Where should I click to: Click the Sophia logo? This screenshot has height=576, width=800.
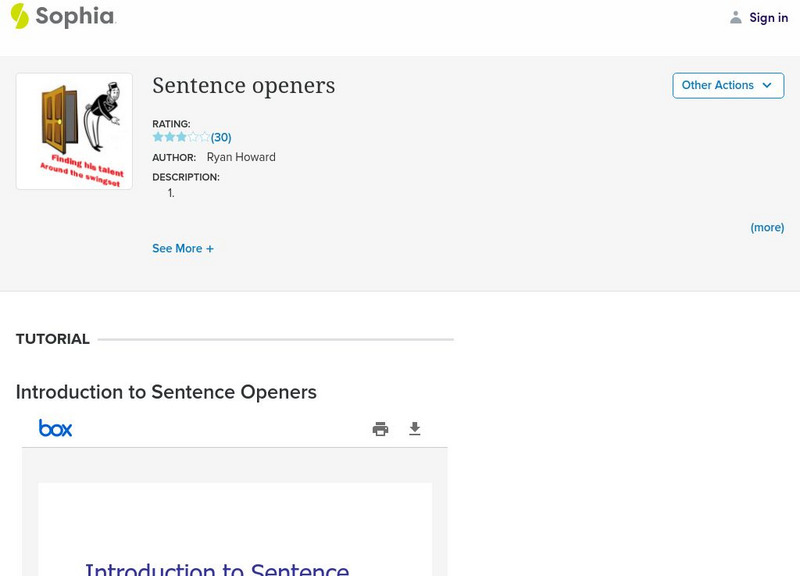point(62,16)
